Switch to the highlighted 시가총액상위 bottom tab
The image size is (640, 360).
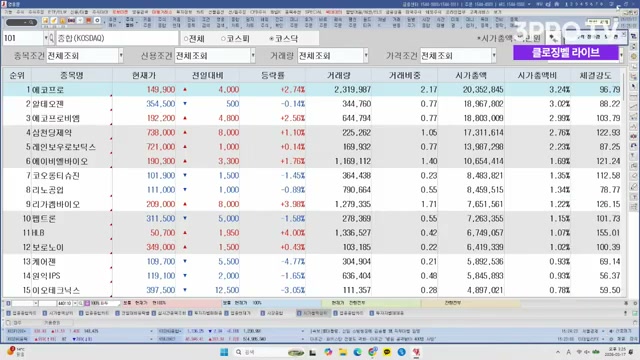[x=313, y=313]
